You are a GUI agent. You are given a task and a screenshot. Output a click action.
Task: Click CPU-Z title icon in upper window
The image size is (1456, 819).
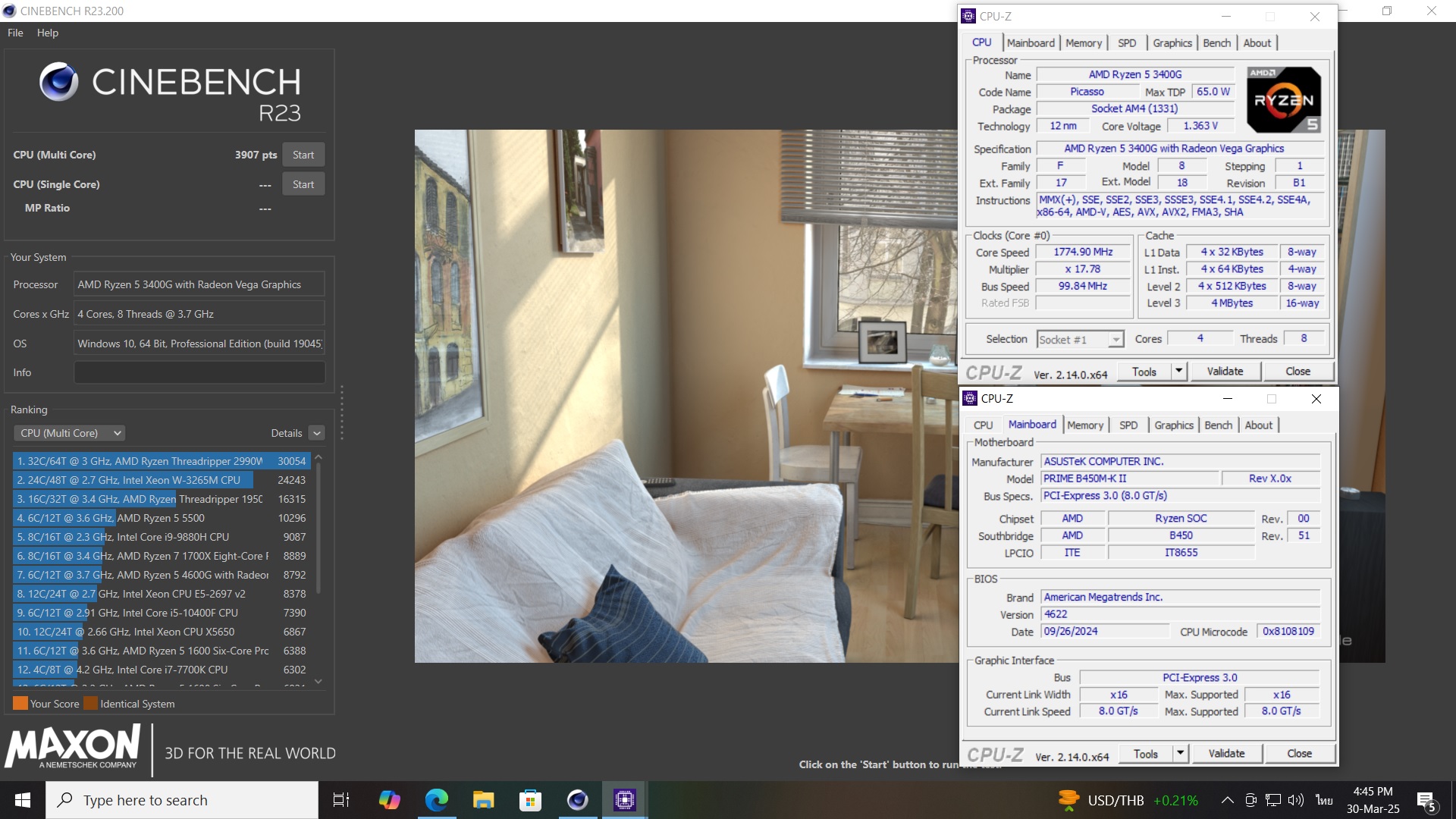(x=968, y=16)
